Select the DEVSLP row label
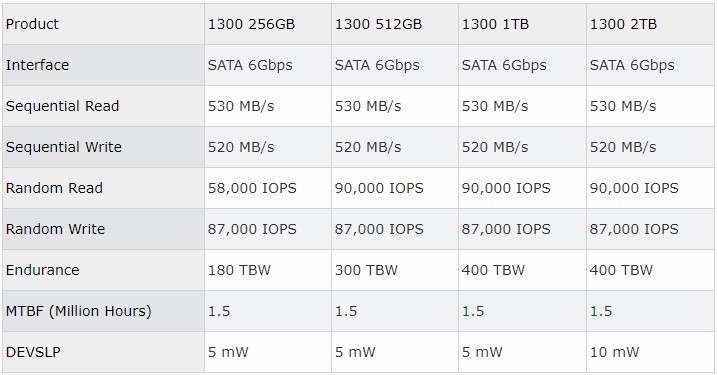 pos(103,352)
